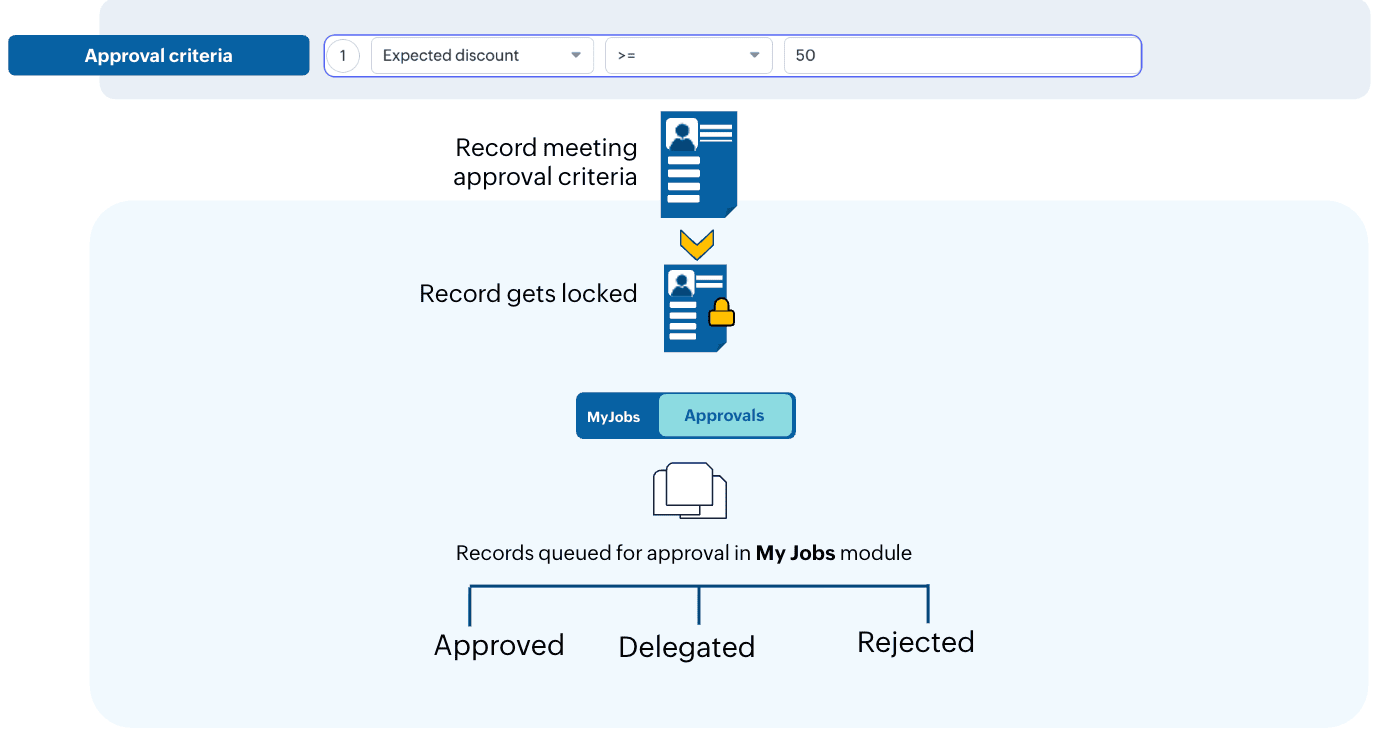Click the stacked records queue icon
This screenshot has width=1386, height=730.
coord(690,490)
